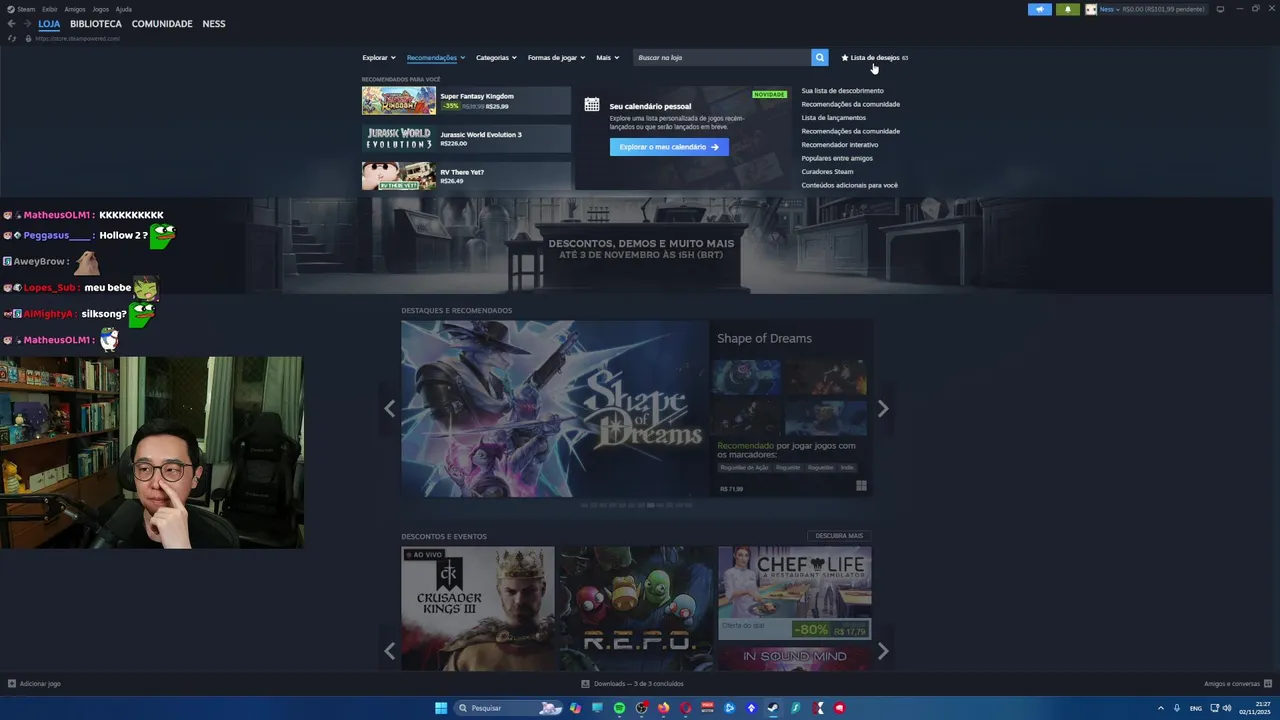
Task: Click the back navigation arrow
Action: (x=11, y=24)
